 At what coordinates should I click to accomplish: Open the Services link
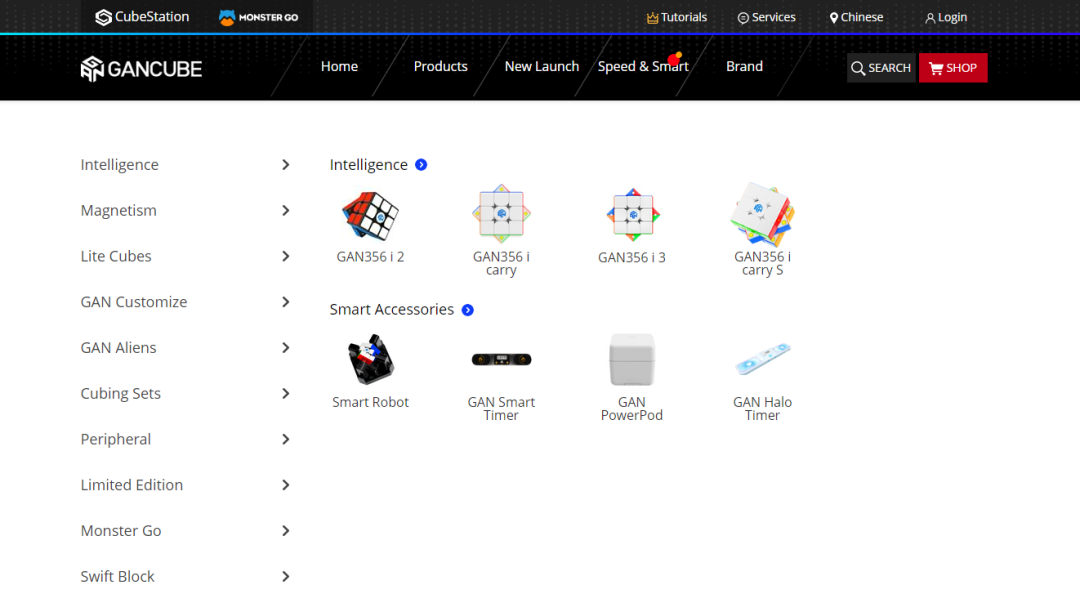tap(767, 17)
